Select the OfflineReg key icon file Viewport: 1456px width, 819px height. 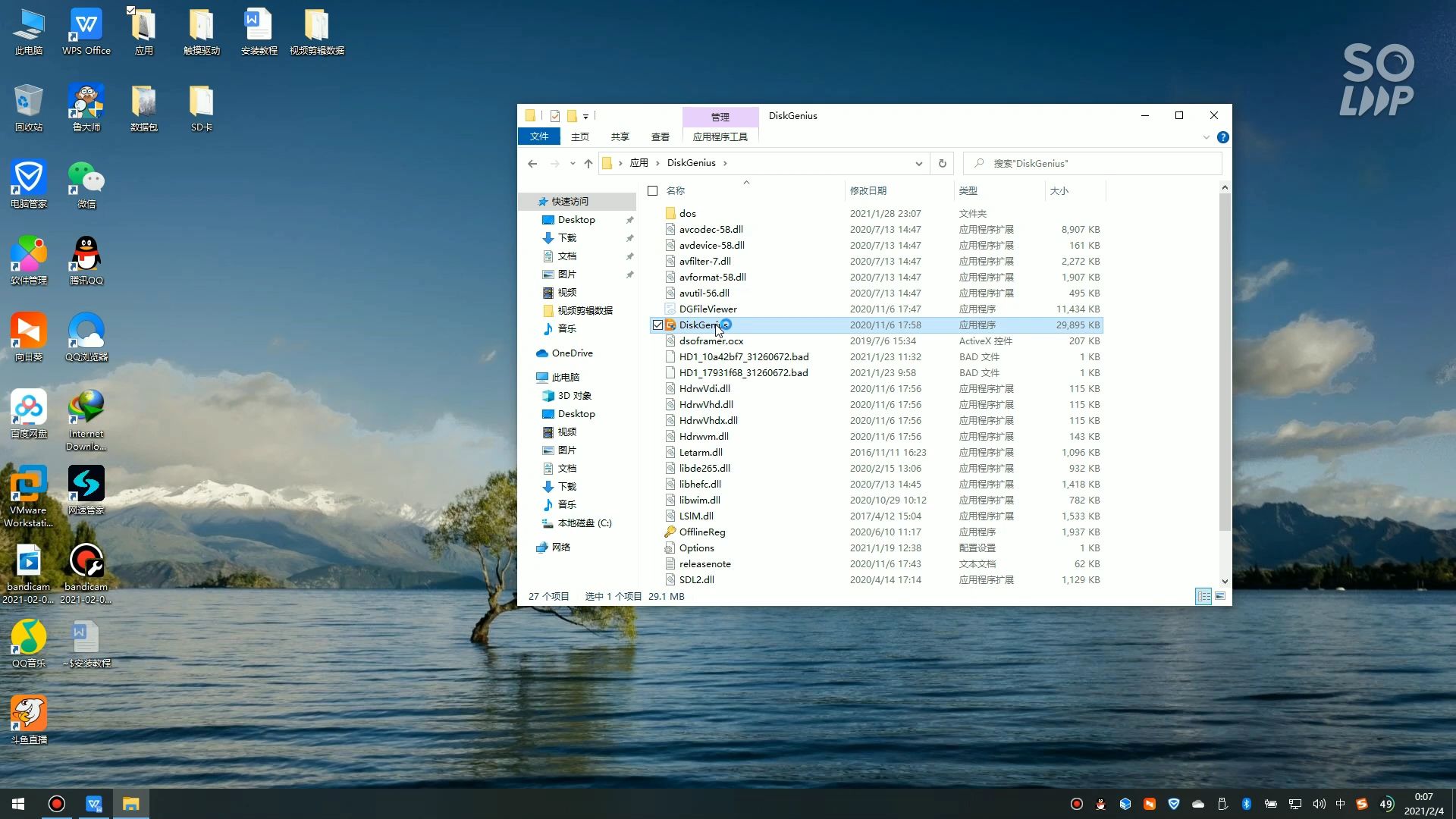click(x=670, y=532)
